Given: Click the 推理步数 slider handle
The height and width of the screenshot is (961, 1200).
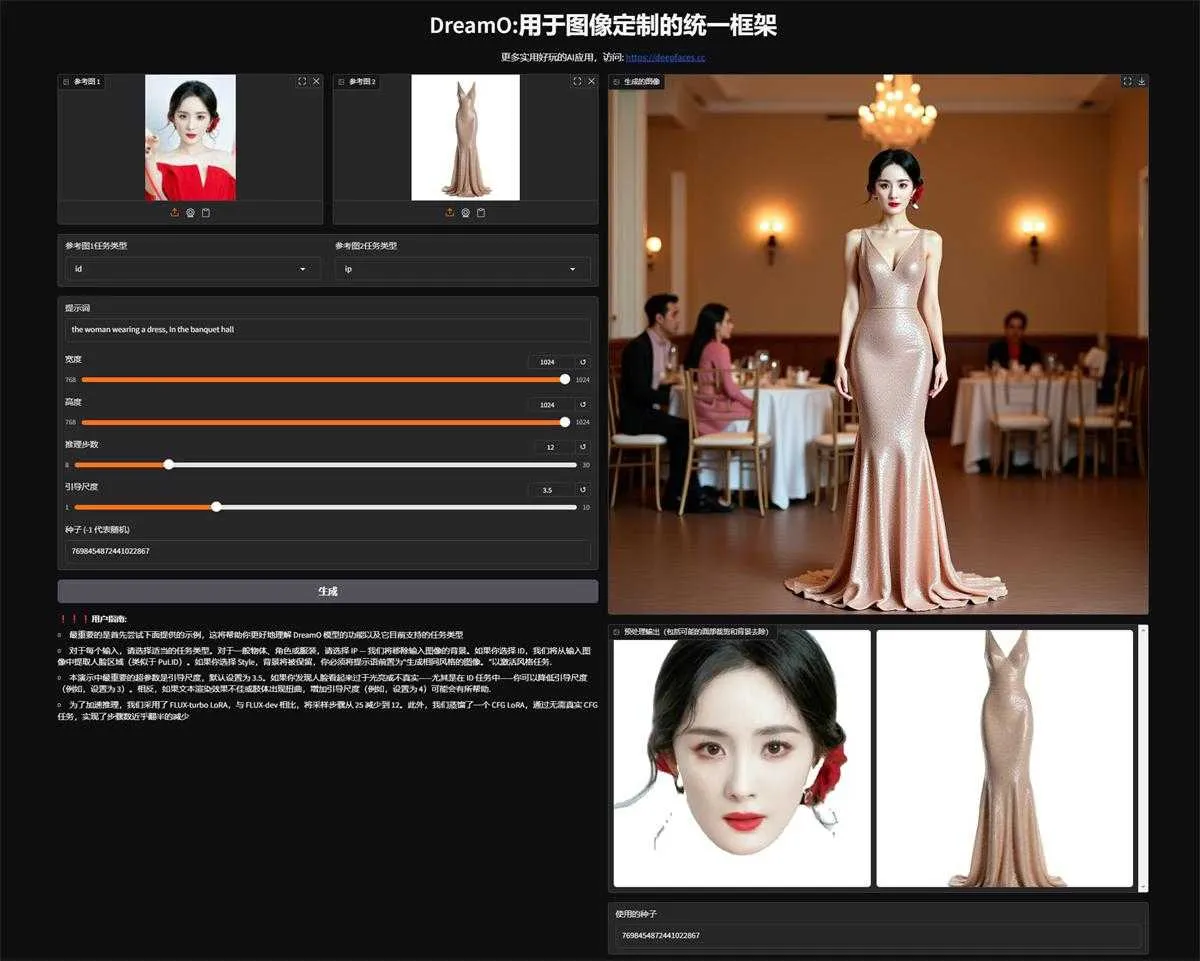Looking at the screenshot, I should click(168, 464).
